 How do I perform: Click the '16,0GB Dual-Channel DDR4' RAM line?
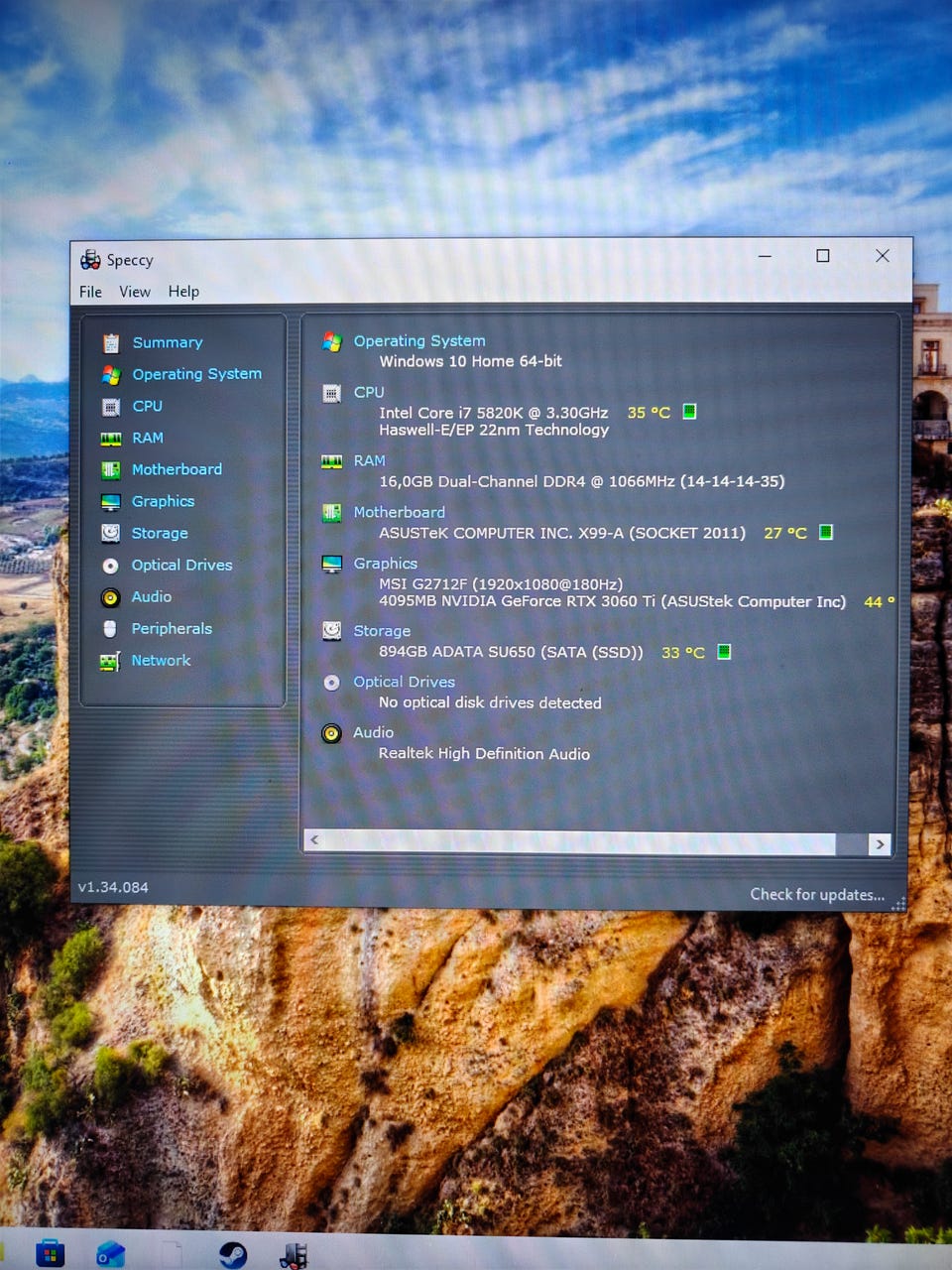[x=581, y=482]
